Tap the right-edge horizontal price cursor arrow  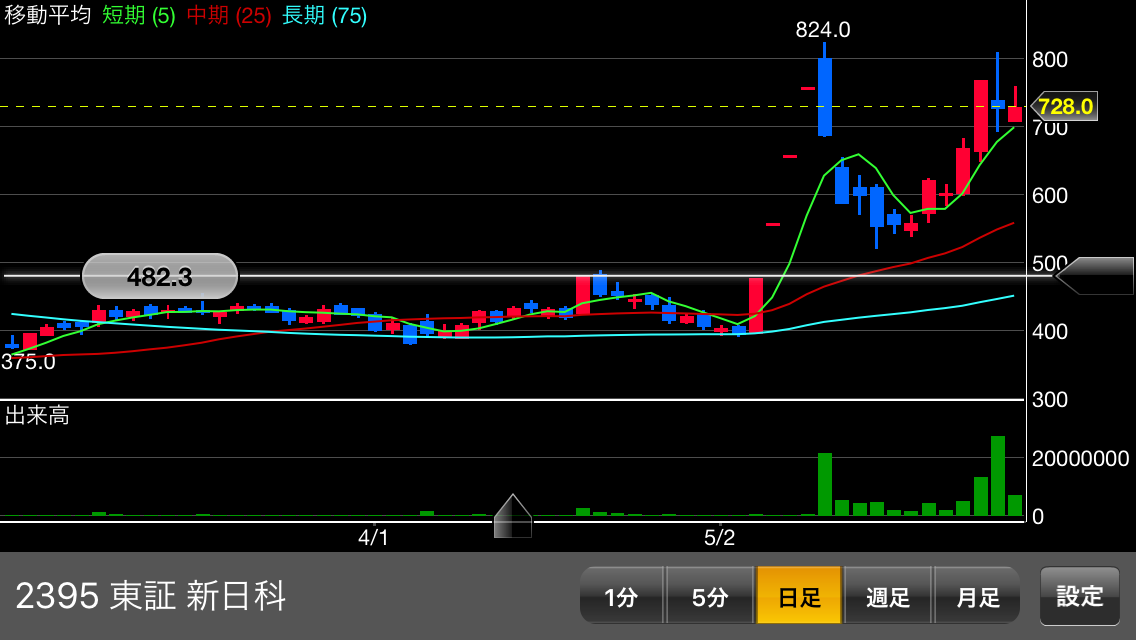tap(1096, 276)
